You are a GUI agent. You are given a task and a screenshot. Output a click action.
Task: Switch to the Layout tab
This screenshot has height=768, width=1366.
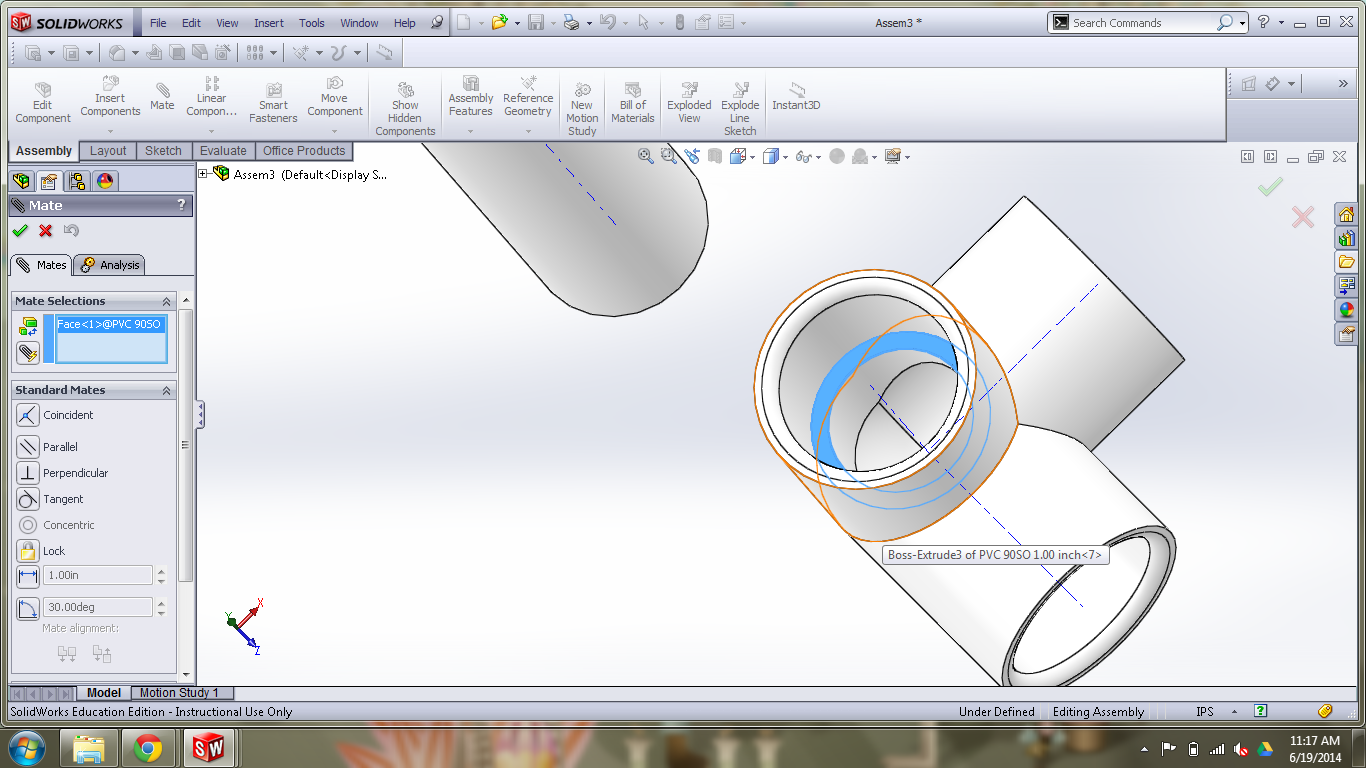[x=108, y=151]
